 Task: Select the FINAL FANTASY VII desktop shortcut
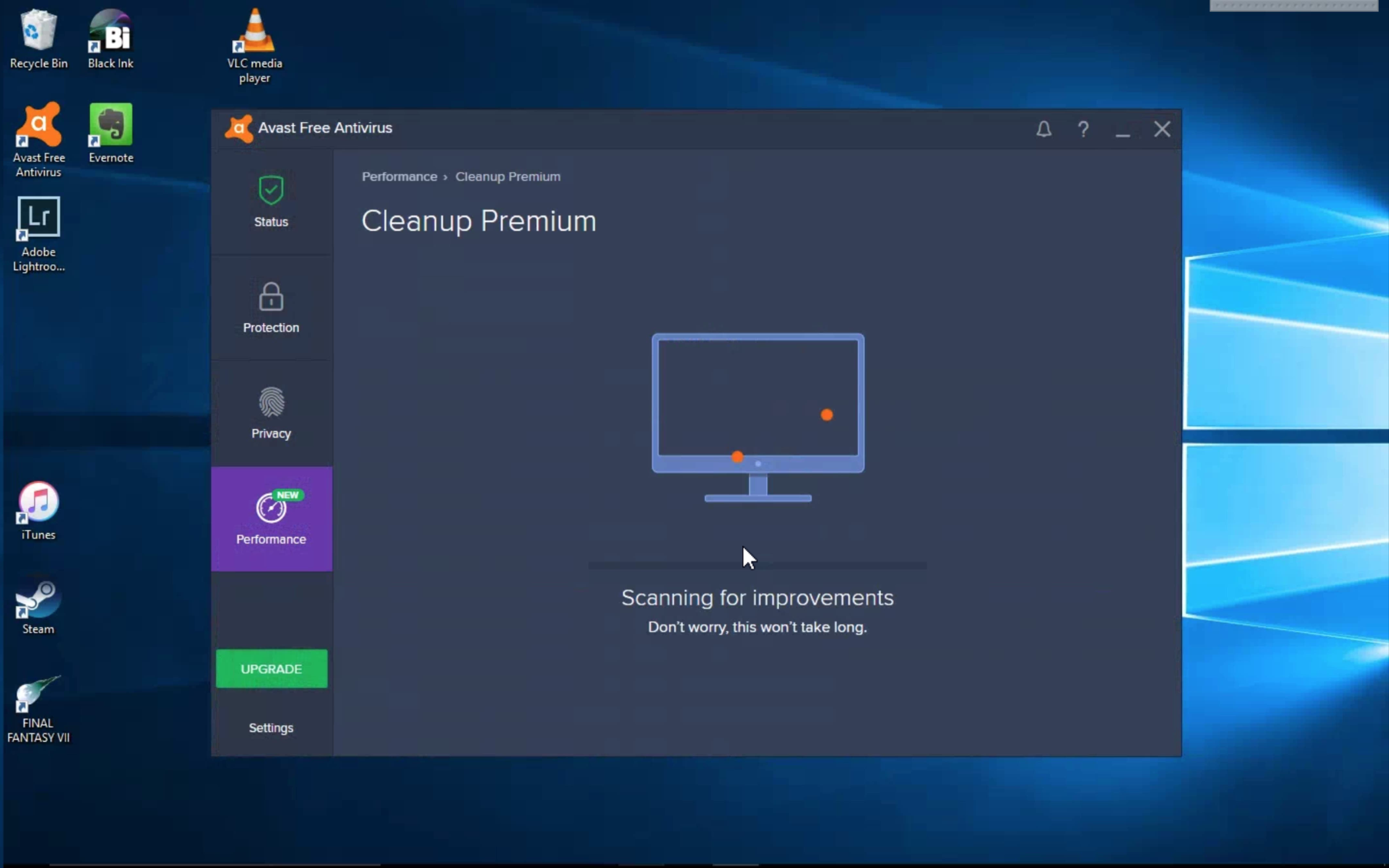[39, 709]
